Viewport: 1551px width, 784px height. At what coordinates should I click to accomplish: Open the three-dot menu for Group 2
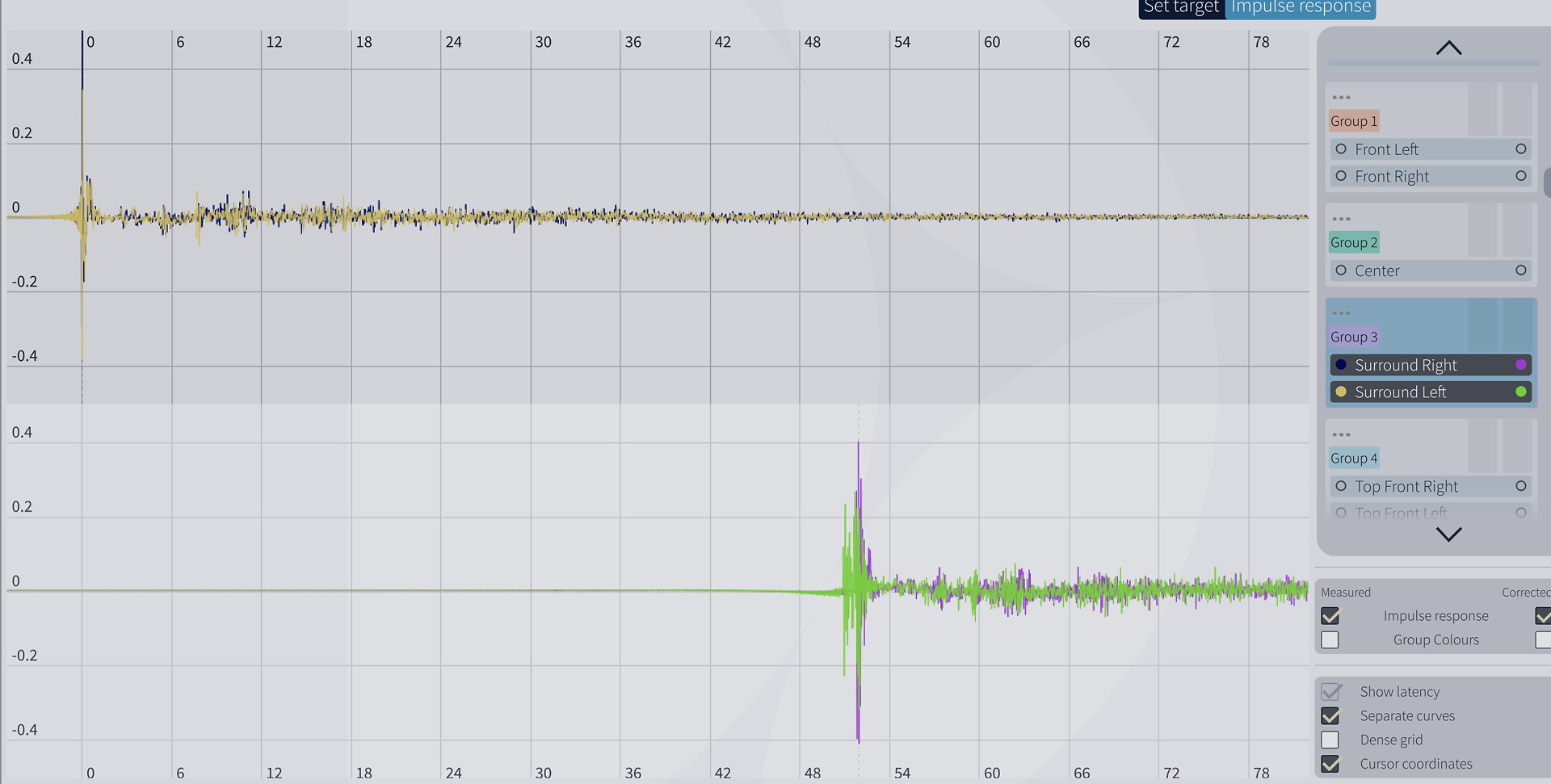point(1341,219)
